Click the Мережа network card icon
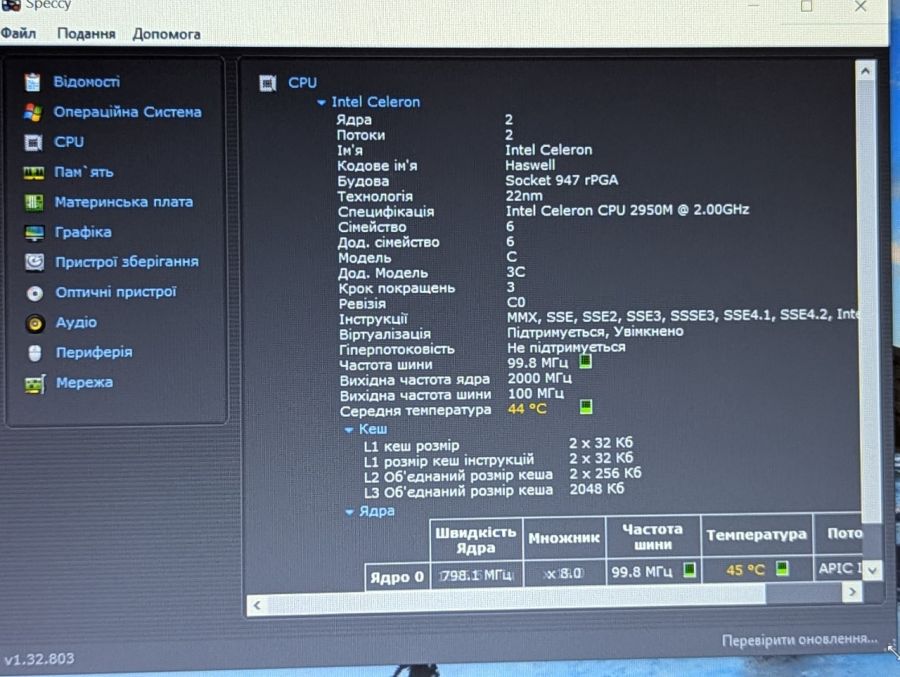 coord(35,384)
